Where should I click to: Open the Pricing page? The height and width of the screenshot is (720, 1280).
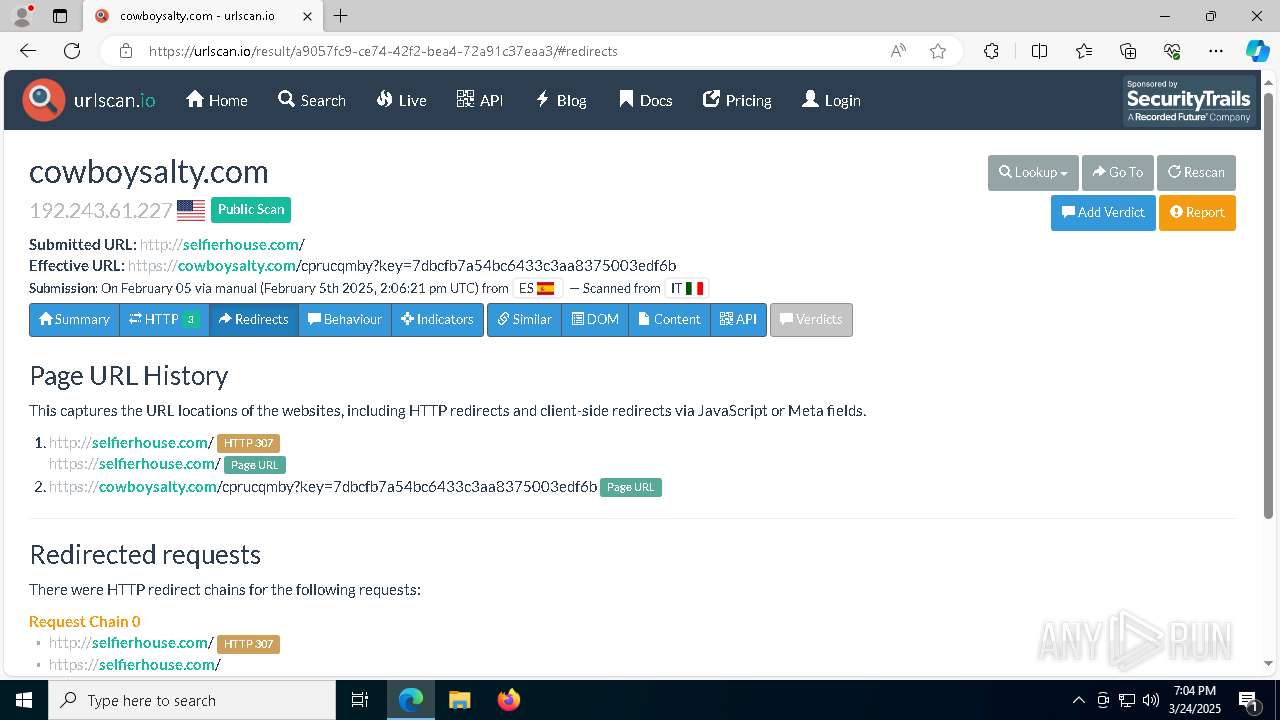point(737,100)
